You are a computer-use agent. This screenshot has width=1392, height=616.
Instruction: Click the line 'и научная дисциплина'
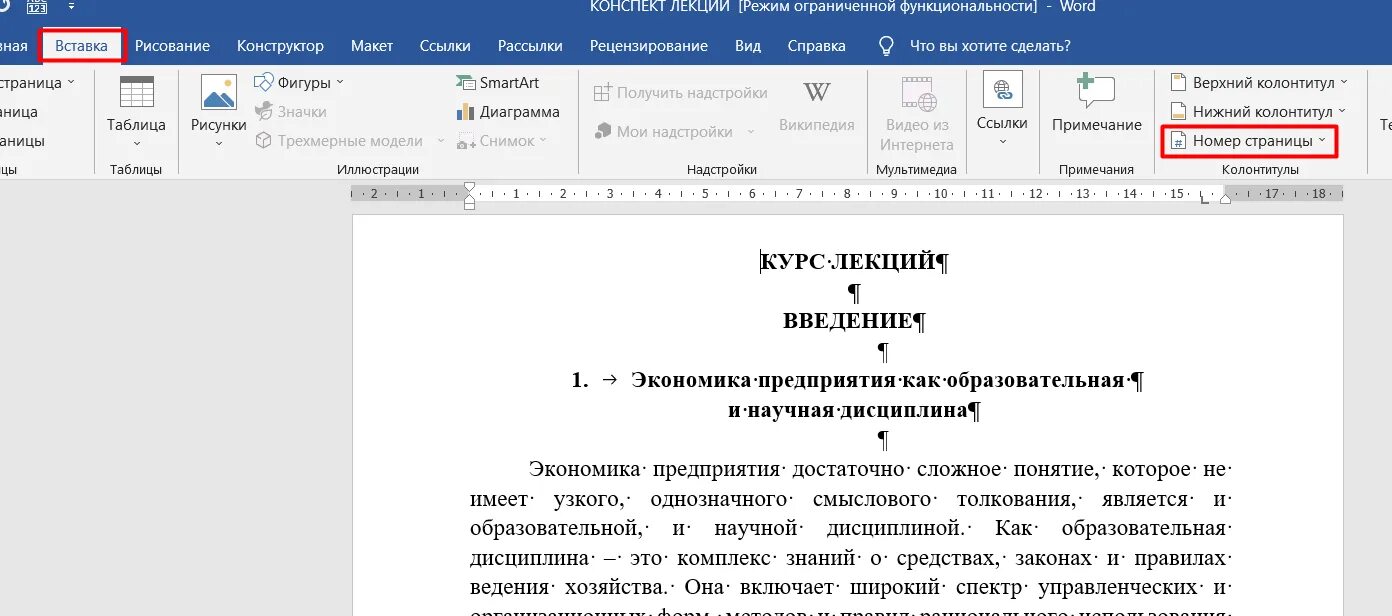click(x=848, y=410)
